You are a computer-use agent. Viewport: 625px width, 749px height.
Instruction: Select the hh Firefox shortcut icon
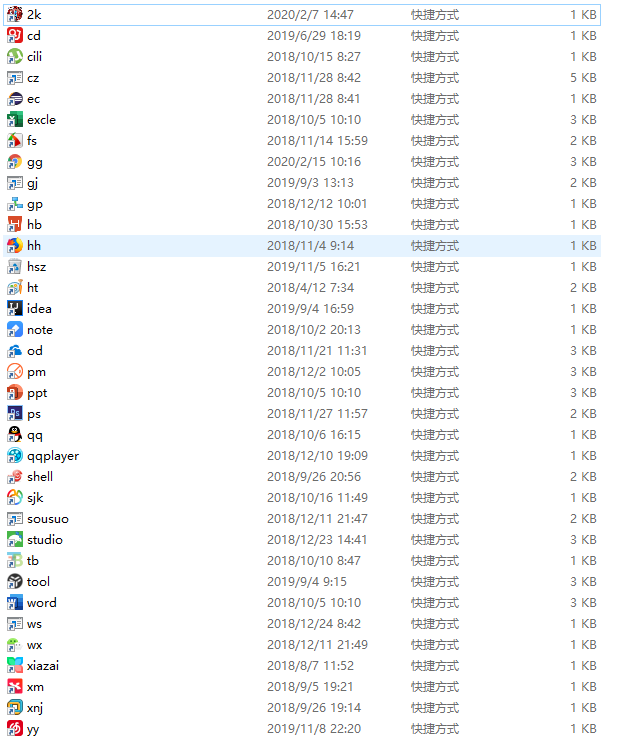15,246
